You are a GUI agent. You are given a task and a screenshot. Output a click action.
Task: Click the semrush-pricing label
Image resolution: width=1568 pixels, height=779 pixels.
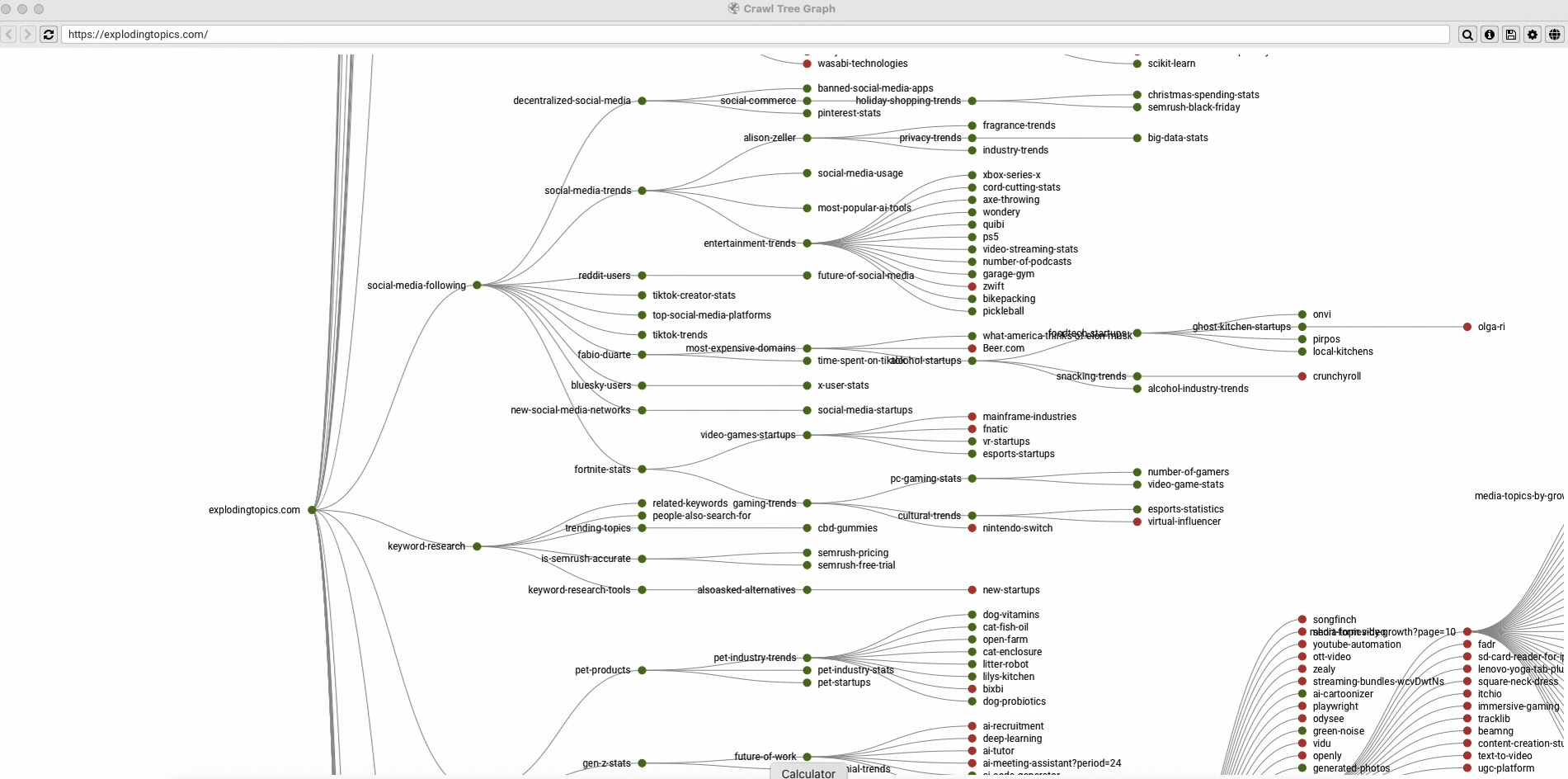tap(853, 553)
